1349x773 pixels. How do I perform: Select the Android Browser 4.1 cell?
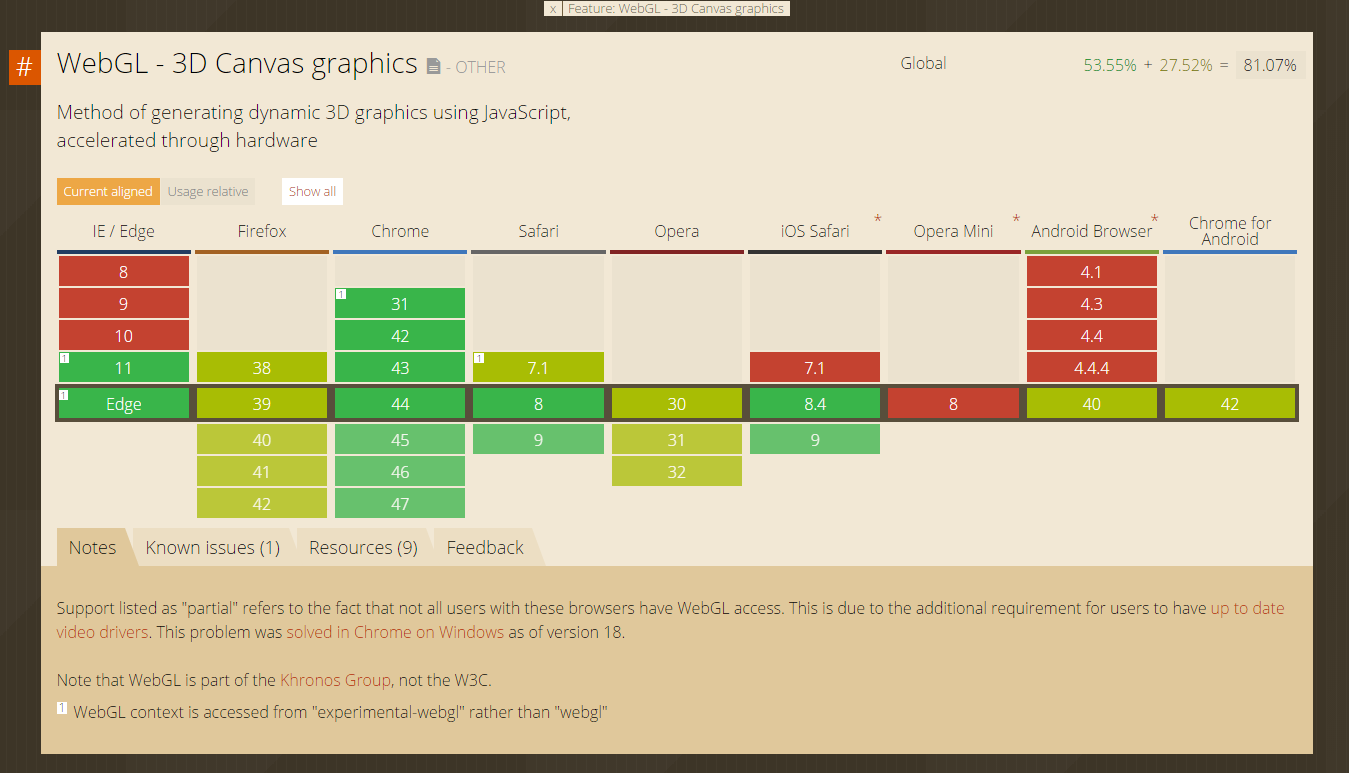[1092, 271]
